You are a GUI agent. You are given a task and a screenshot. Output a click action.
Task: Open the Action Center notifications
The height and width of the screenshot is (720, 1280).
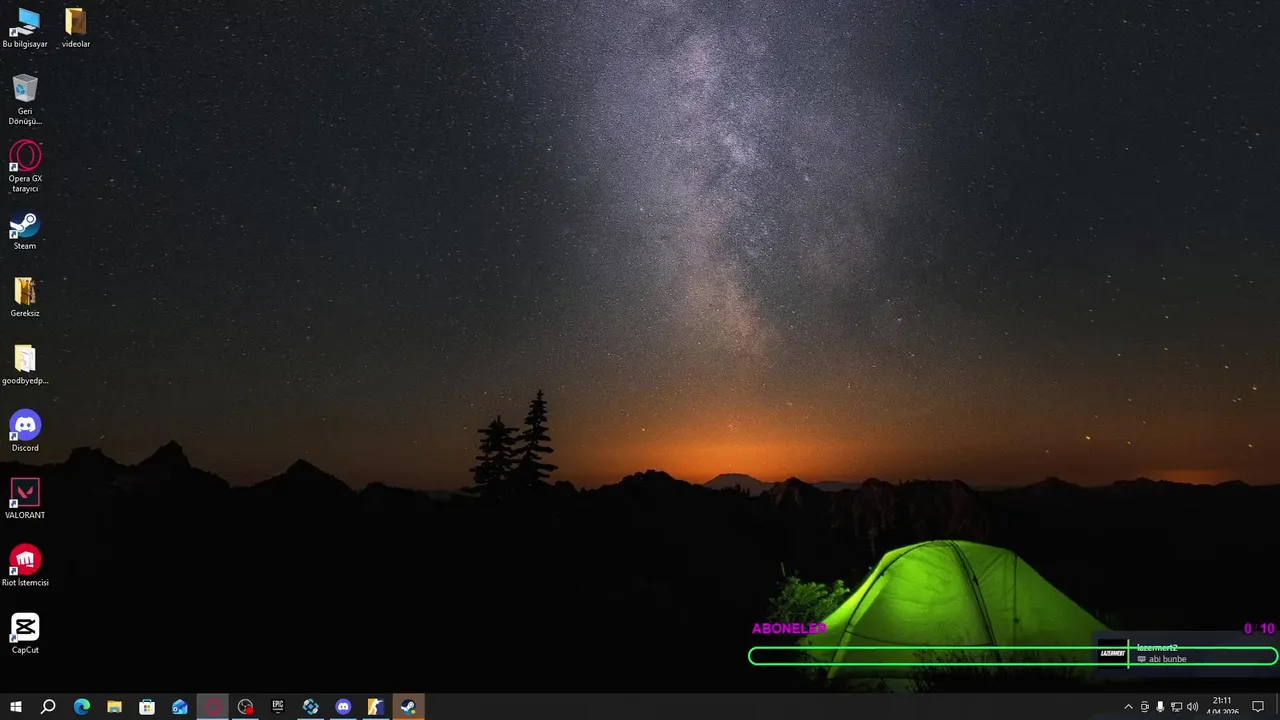[x=1258, y=707]
